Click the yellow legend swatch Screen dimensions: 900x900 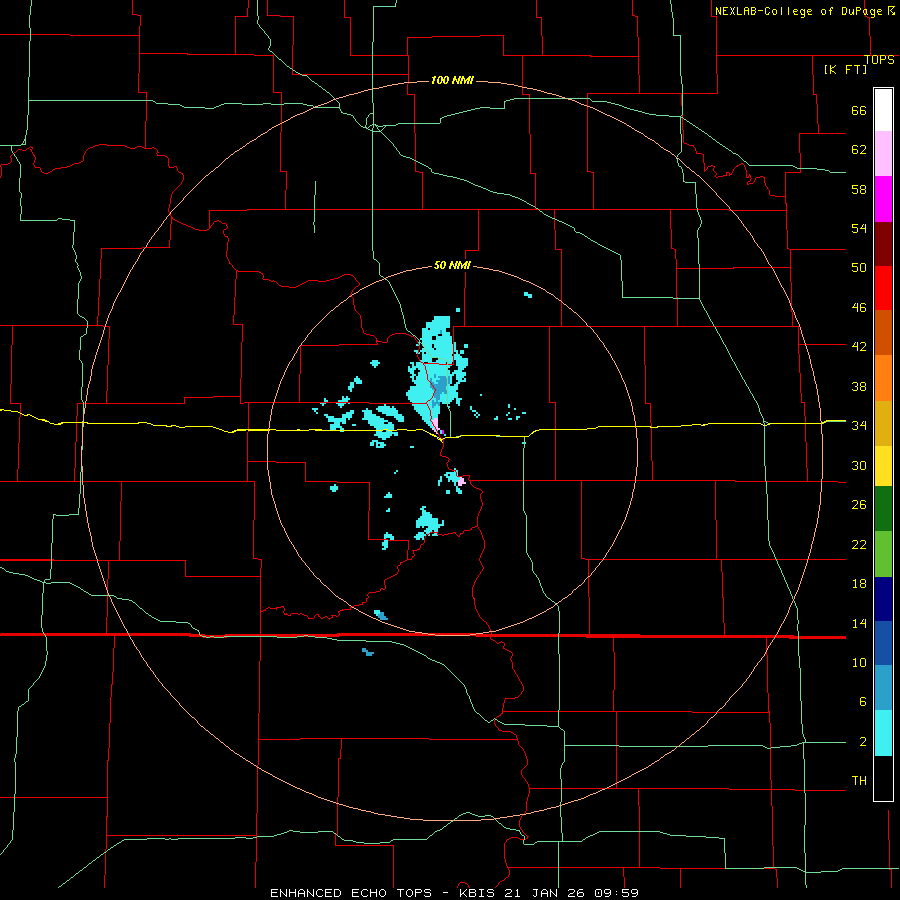tap(883, 466)
